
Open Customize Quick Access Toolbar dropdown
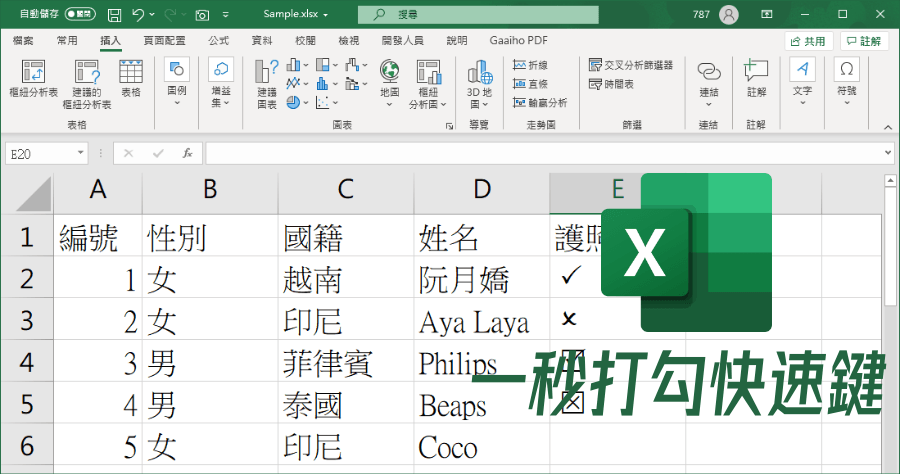(x=226, y=15)
